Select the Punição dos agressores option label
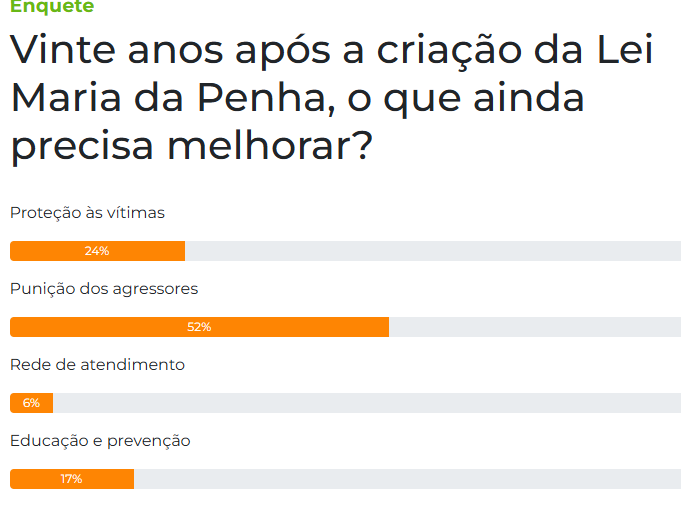The height and width of the screenshot is (509, 681). 104,289
